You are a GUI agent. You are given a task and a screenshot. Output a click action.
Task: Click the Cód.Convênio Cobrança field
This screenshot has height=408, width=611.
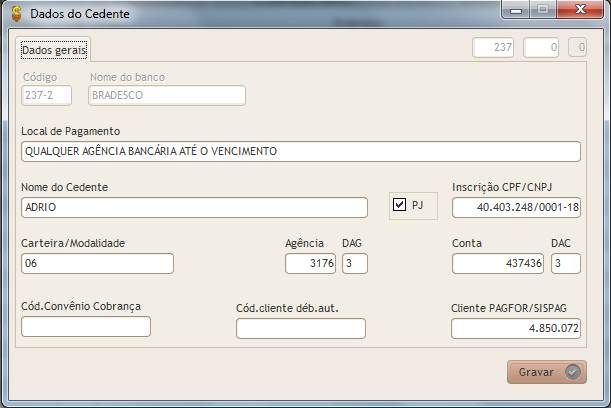point(85,326)
